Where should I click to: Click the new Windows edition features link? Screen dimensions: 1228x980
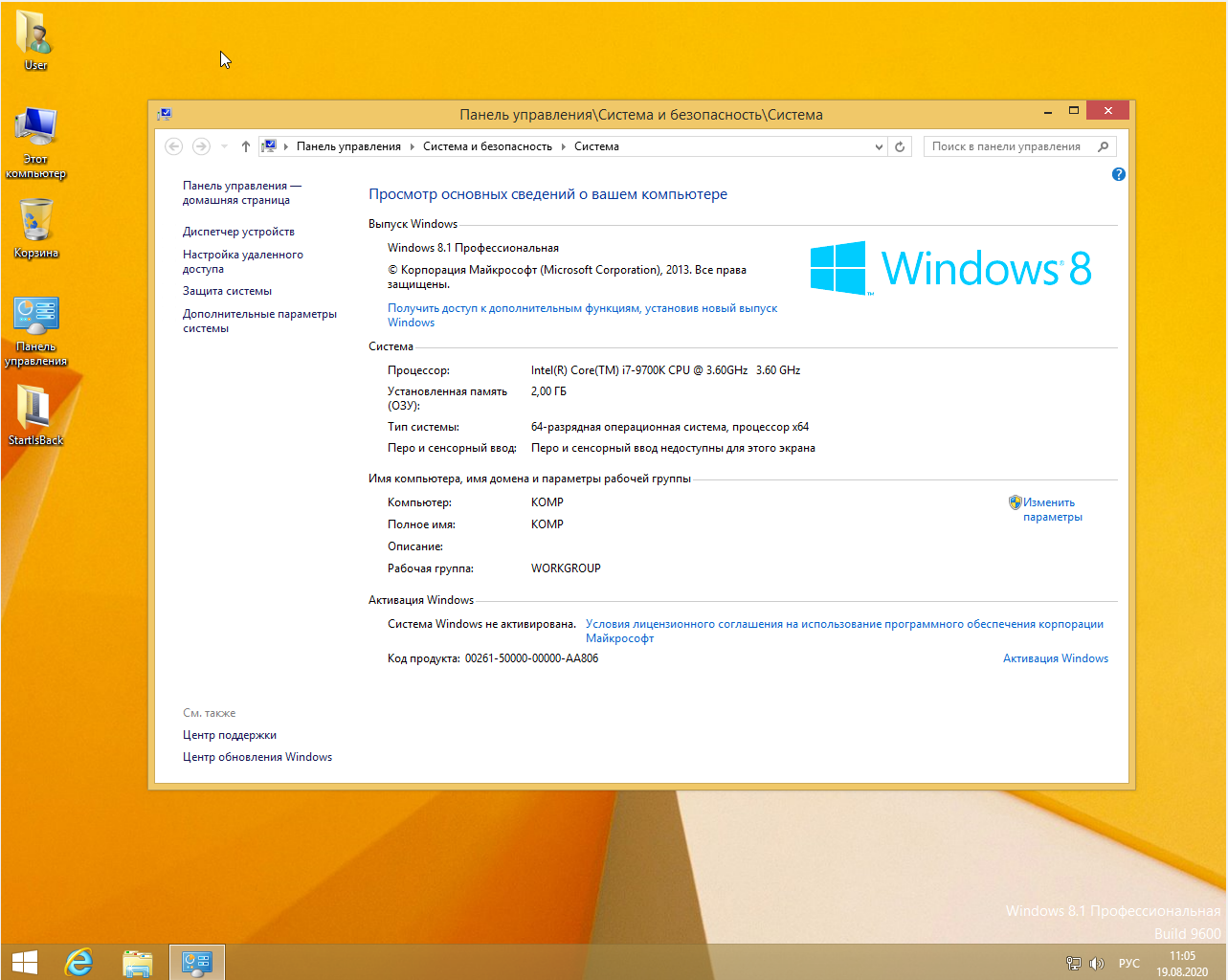click(582, 315)
